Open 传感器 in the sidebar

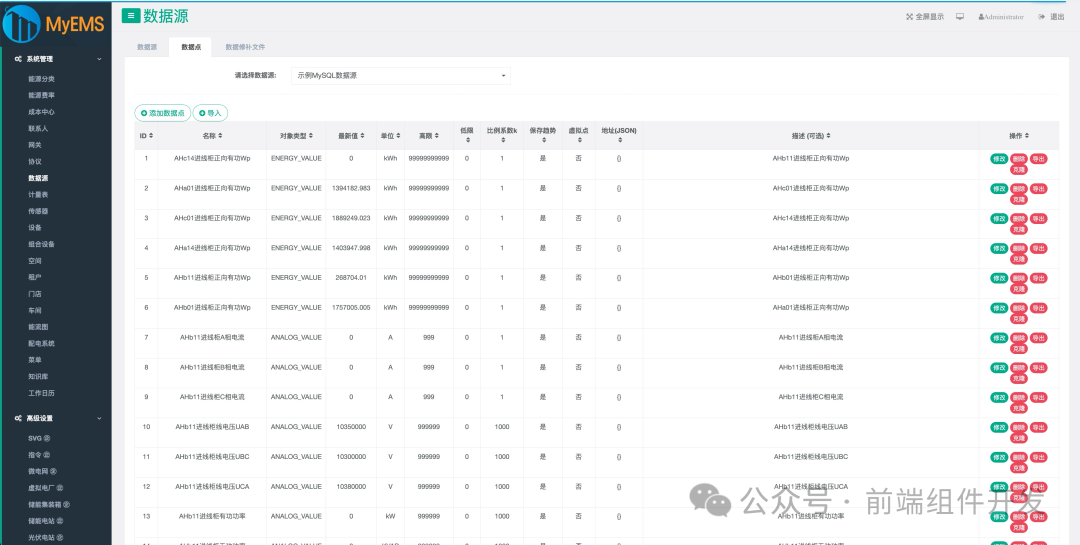tap(38, 211)
